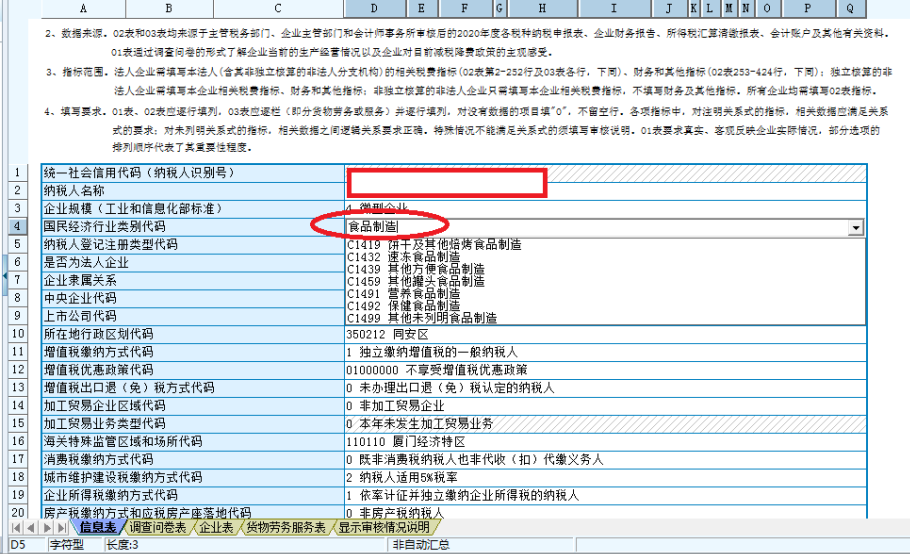Select C1419 饼干及其他焙烤食品制造 option
The height and width of the screenshot is (554, 910).
[x=605, y=245]
